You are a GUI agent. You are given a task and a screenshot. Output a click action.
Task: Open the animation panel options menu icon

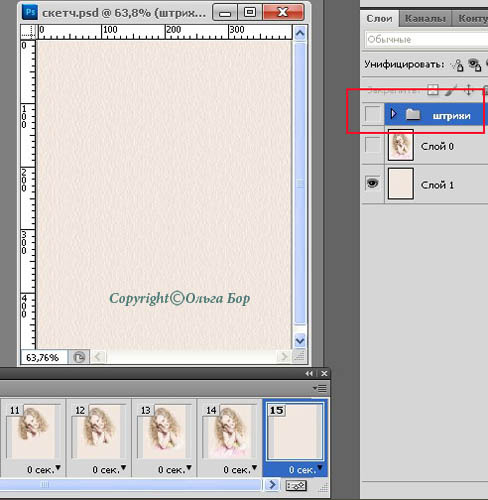(320, 388)
